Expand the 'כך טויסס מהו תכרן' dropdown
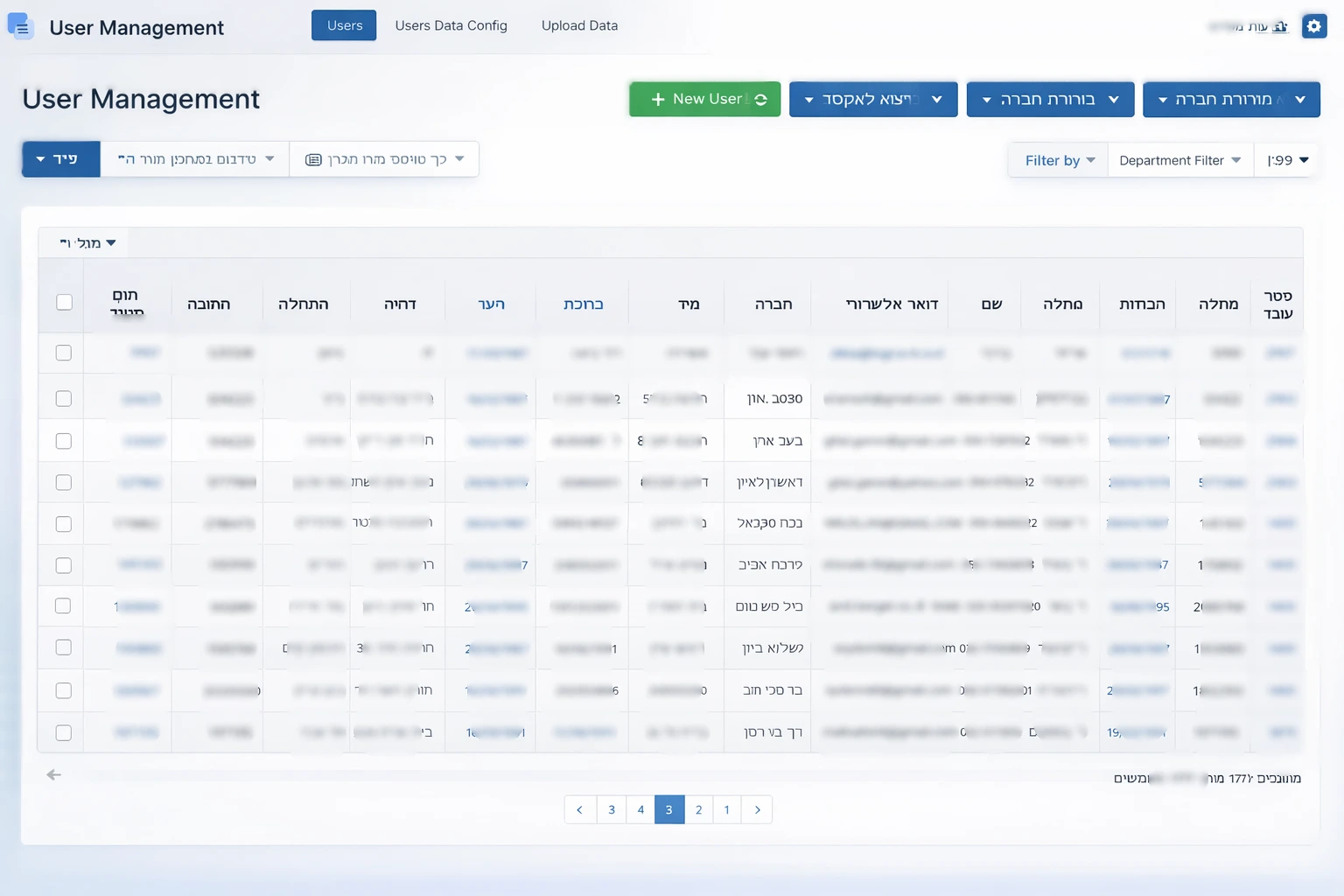 (x=384, y=159)
